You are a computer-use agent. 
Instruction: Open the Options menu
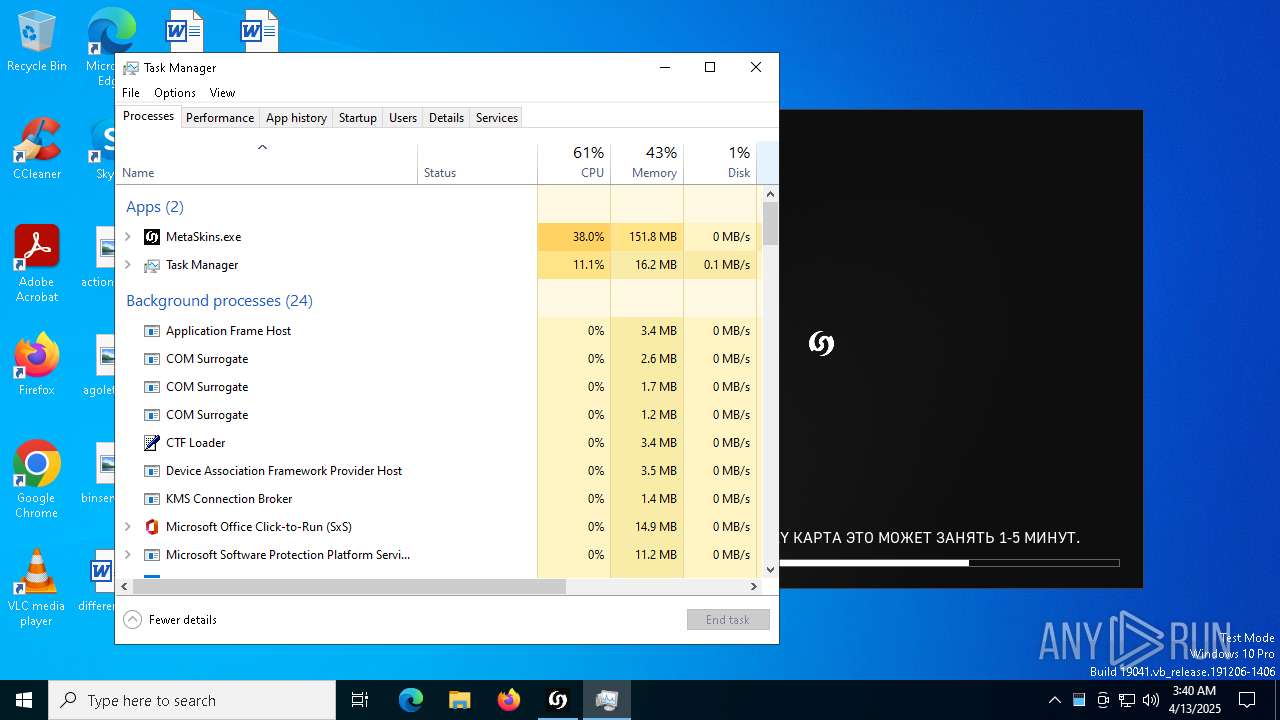175,93
